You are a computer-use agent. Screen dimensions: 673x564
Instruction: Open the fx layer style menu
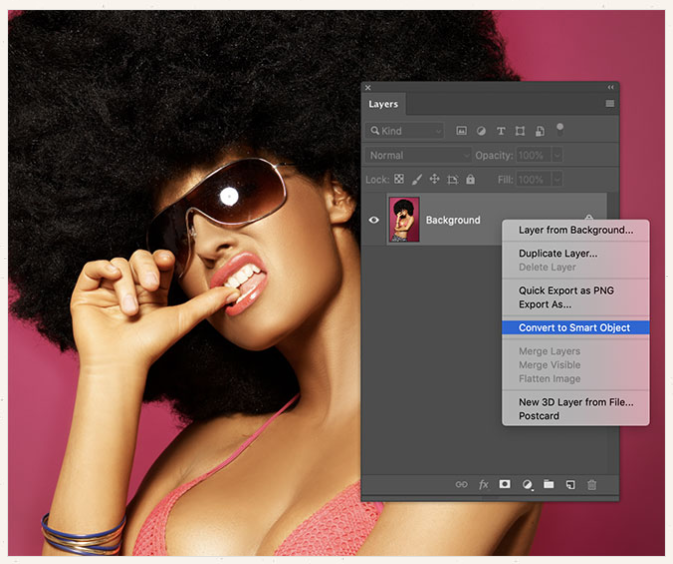(483, 485)
